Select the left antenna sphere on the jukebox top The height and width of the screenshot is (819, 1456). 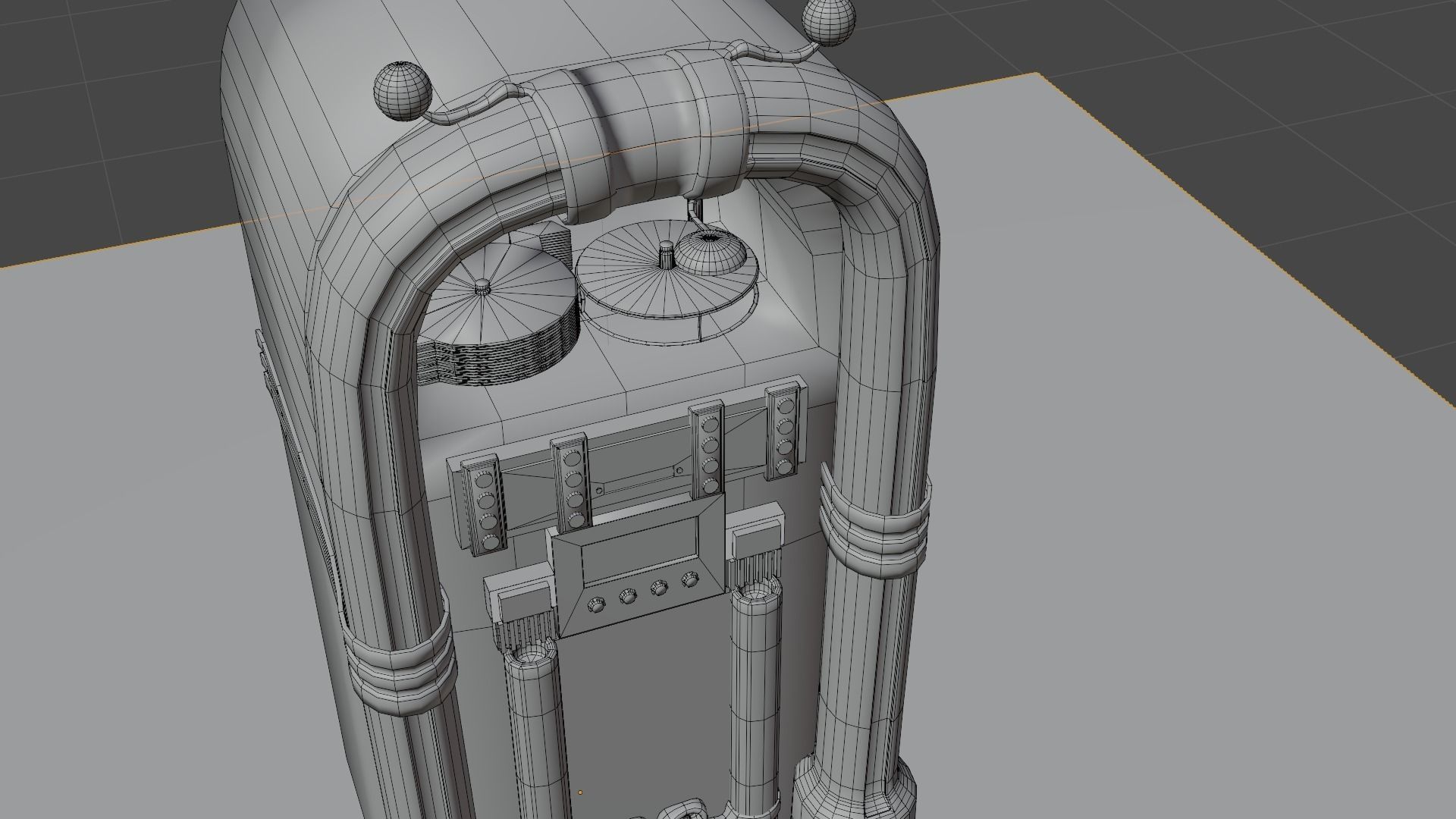(402, 91)
